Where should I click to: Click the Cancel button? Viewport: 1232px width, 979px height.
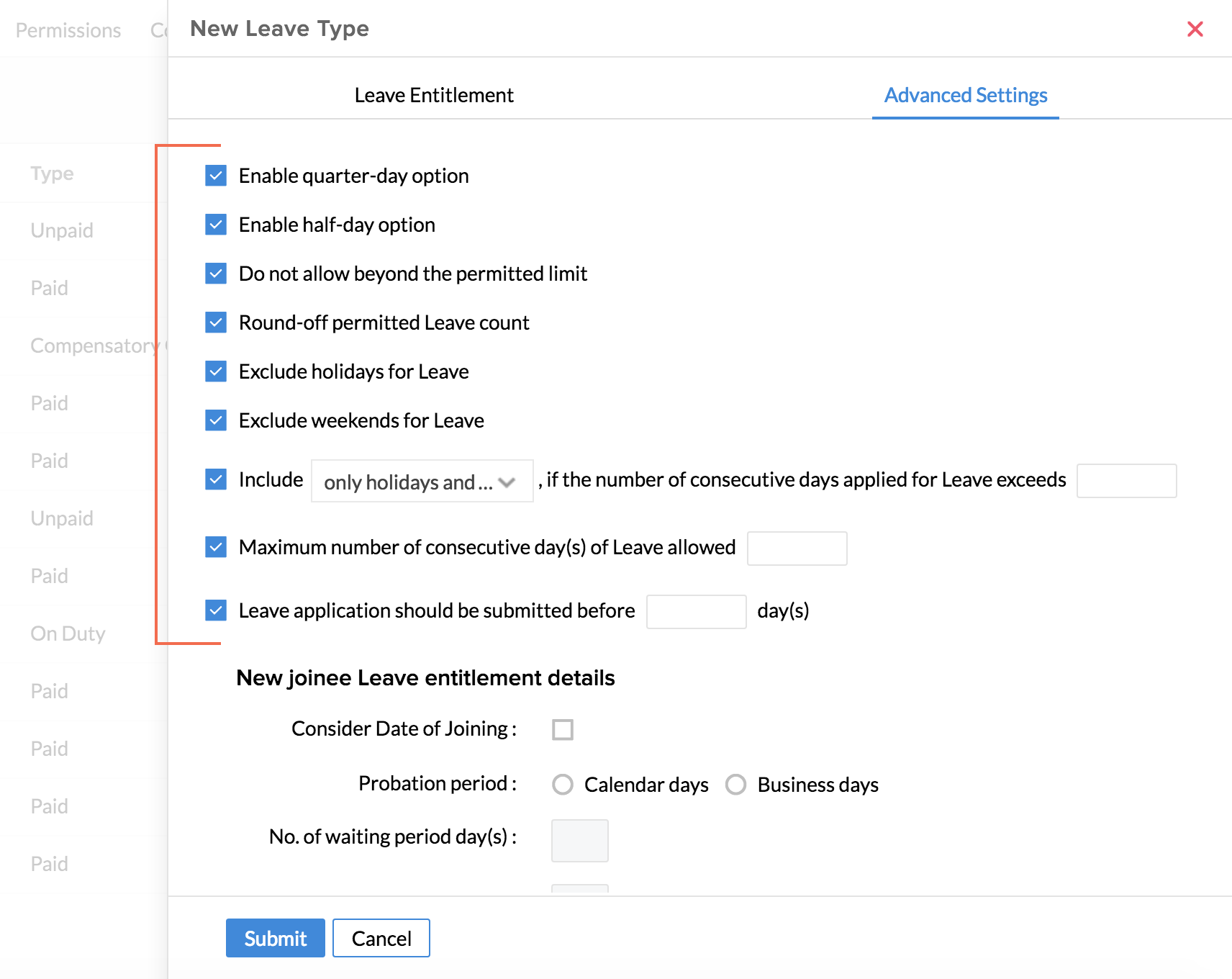[x=381, y=938]
